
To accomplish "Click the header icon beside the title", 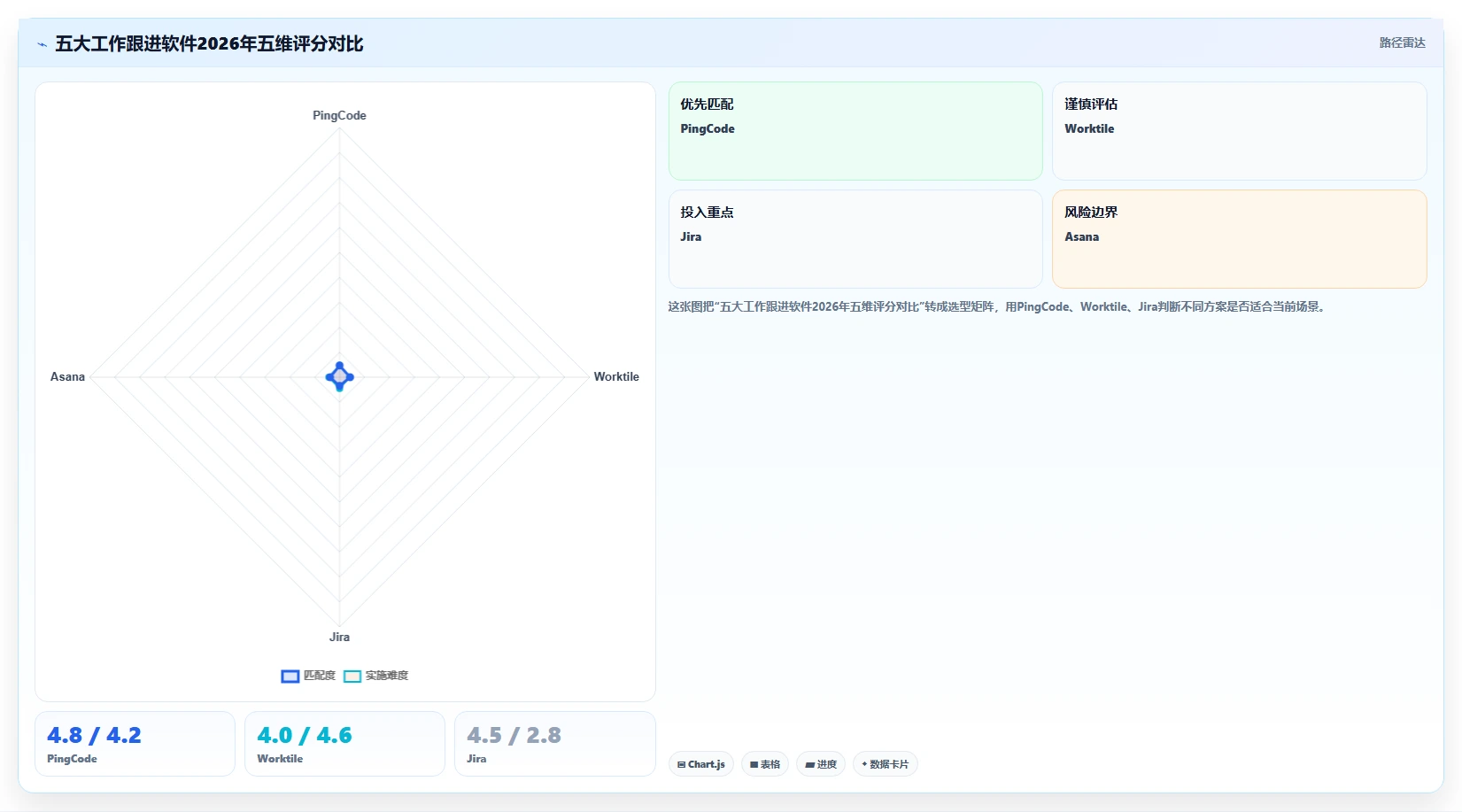I will tap(42, 44).
